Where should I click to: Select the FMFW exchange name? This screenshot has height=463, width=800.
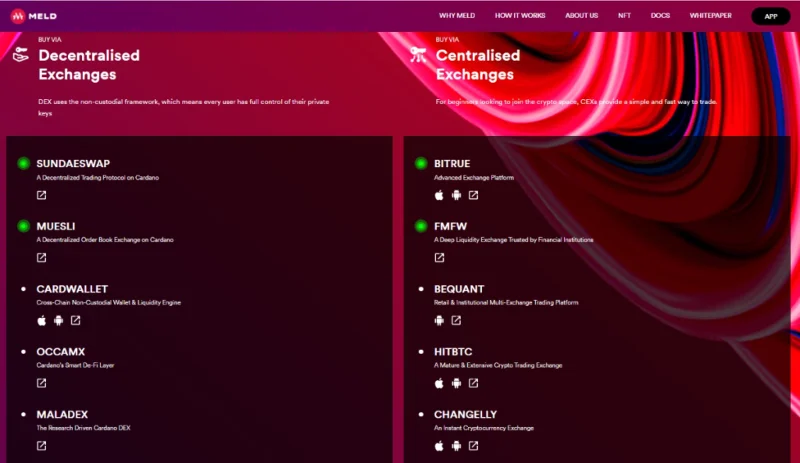tap(451, 226)
